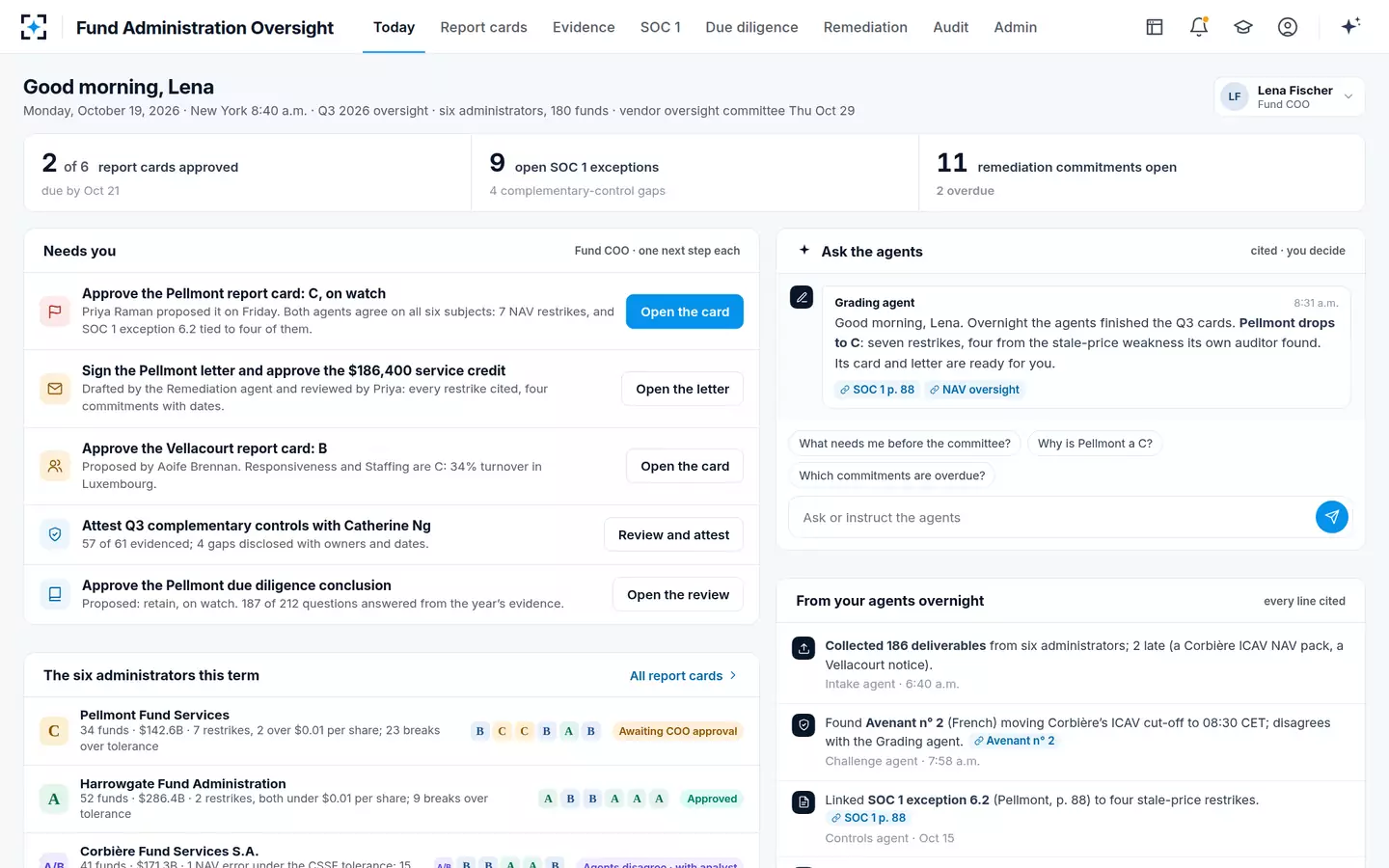Viewport: 1389px width, 868px height.
Task: Open the Due diligence tab
Action: tap(751, 27)
